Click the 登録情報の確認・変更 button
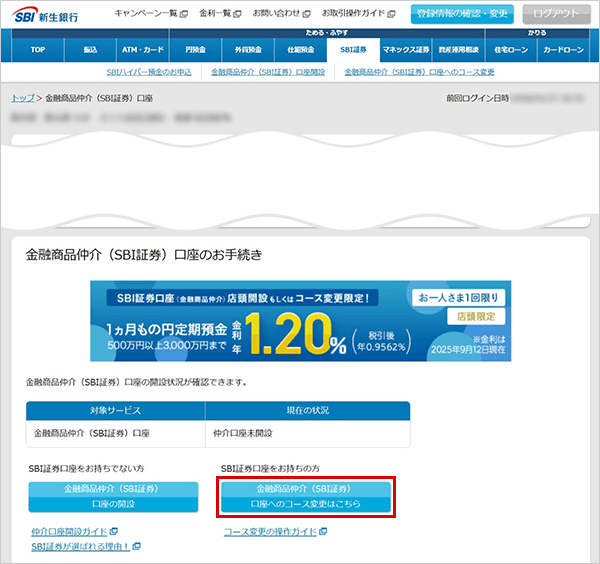This screenshot has height=564, width=600. coord(462,14)
